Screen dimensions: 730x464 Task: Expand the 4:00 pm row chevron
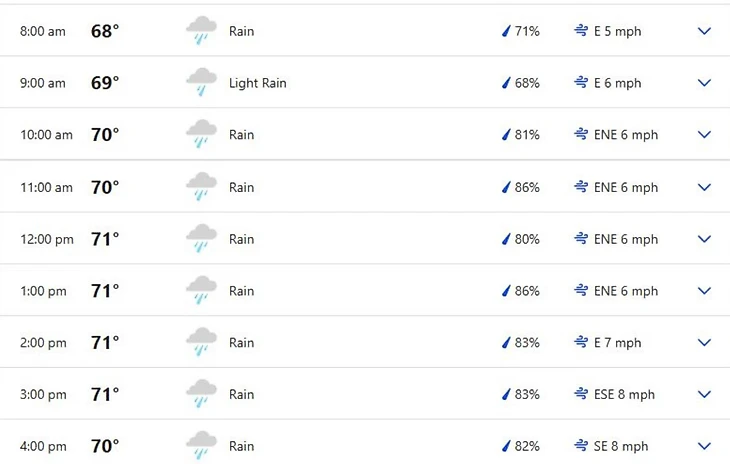[x=704, y=446]
